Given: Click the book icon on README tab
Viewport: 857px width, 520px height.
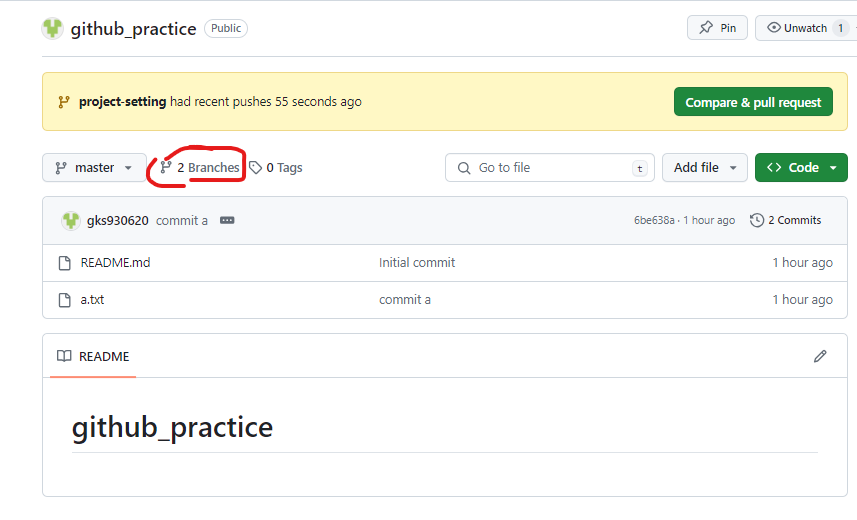Looking at the screenshot, I should 64,357.
